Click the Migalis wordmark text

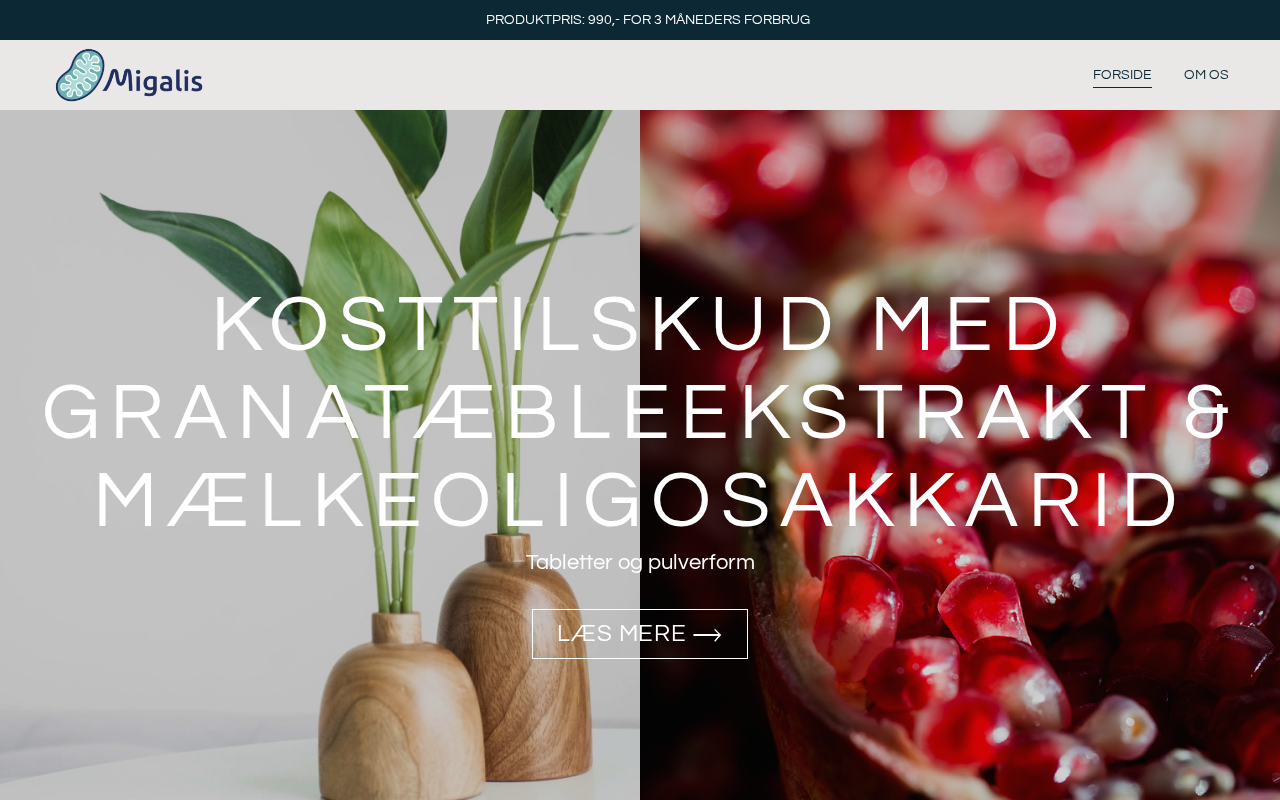coord(153,80)
